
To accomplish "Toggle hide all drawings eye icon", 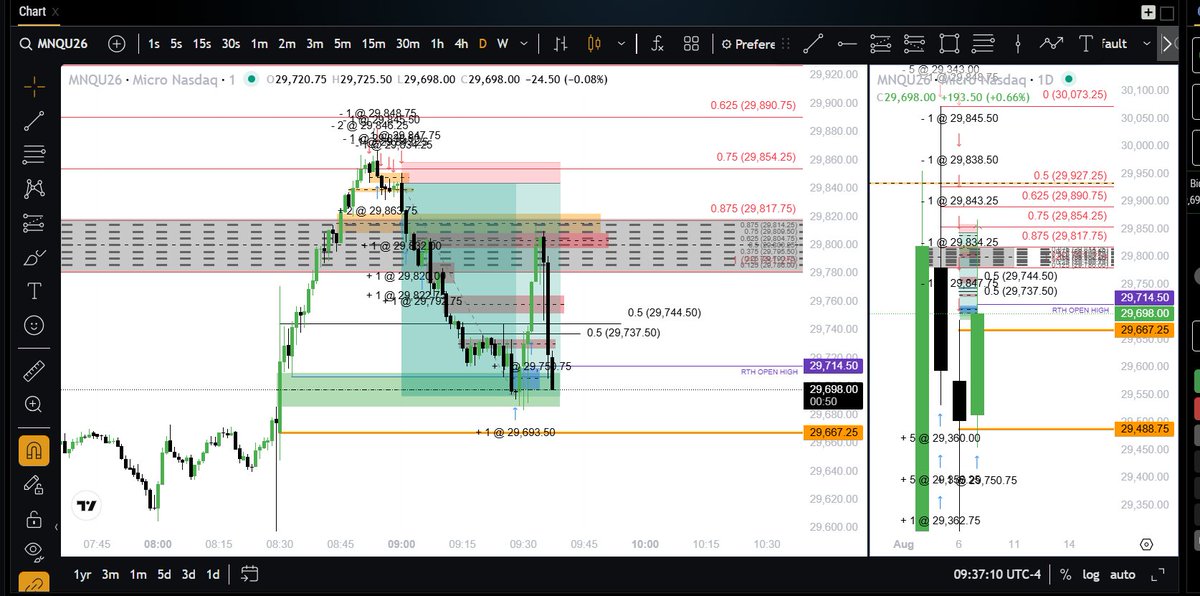I will [34, 550].
